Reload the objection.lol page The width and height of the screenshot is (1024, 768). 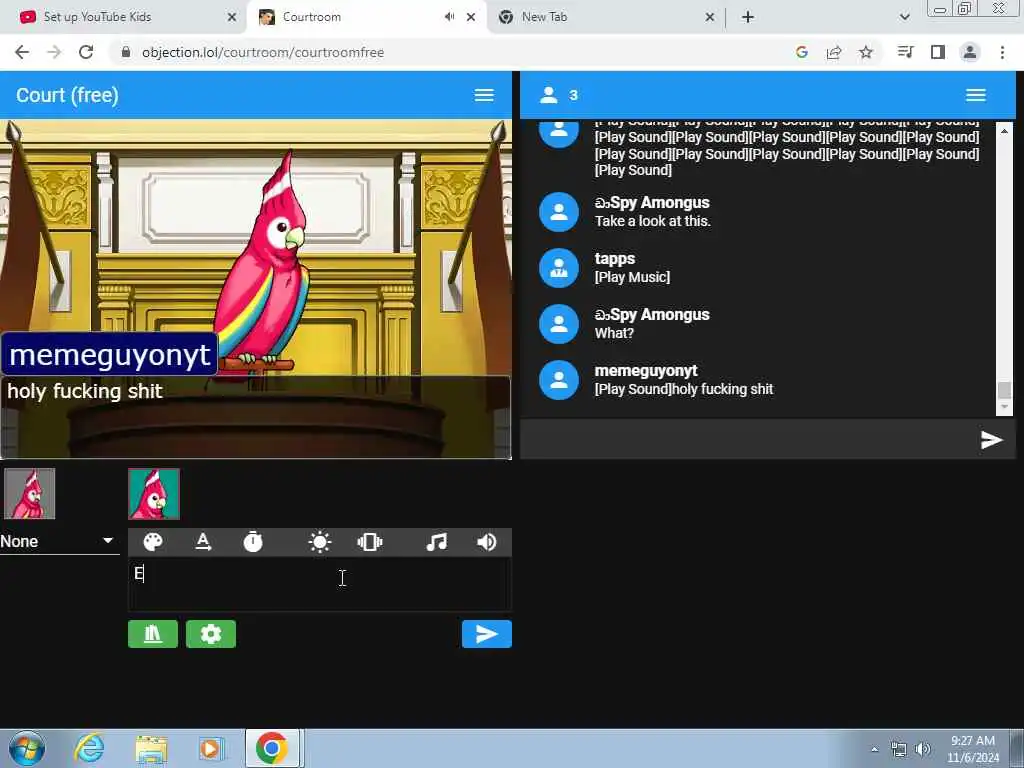point(86,52)
